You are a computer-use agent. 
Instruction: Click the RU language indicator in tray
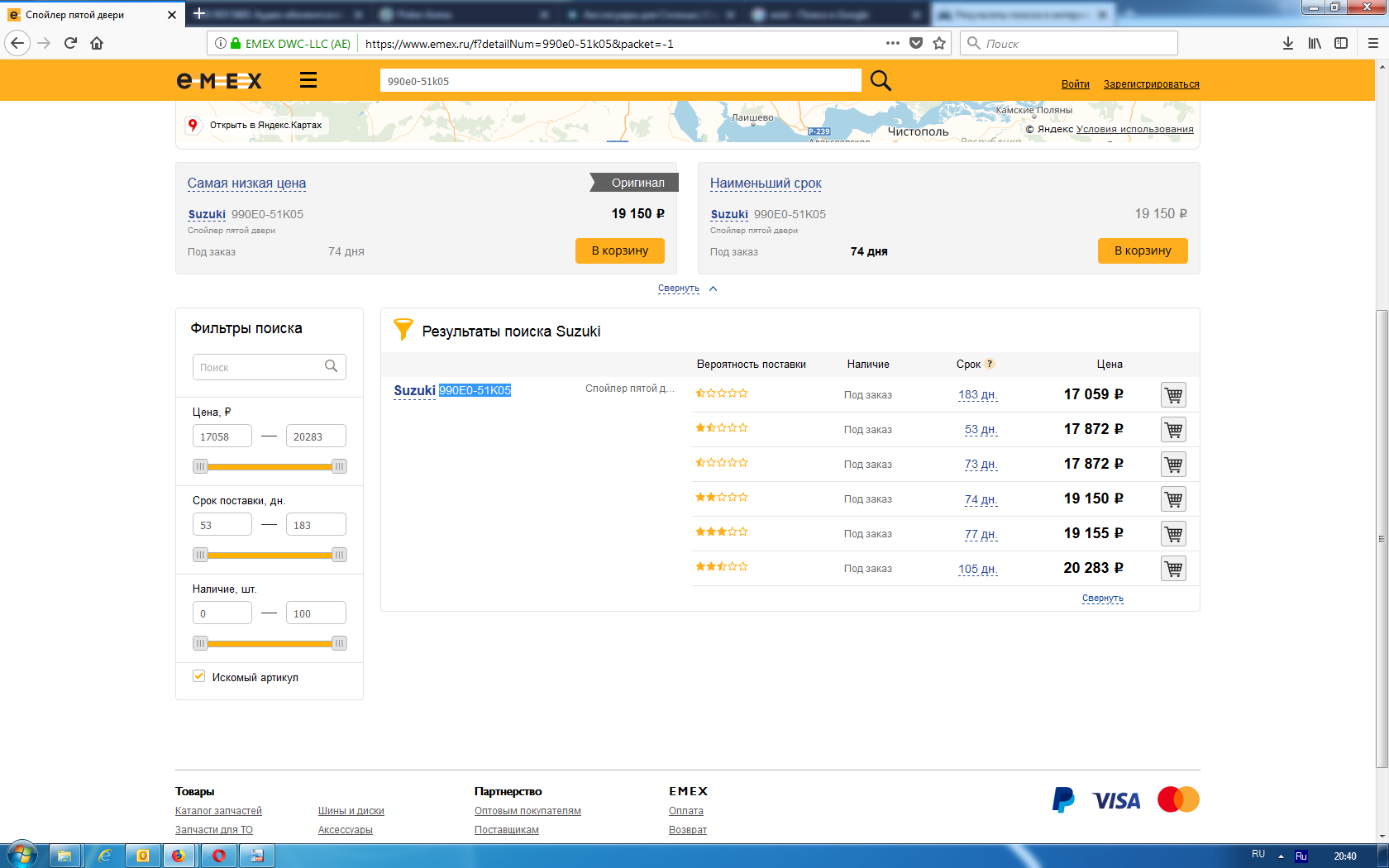(1258, 854)
